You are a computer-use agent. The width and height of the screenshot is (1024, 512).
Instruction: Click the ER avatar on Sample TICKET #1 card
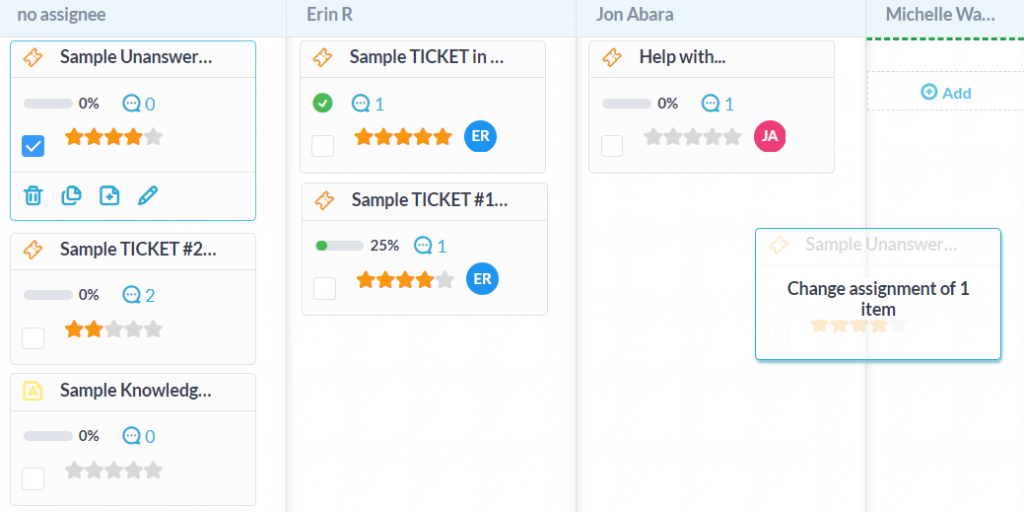click(x=482, y=279)
